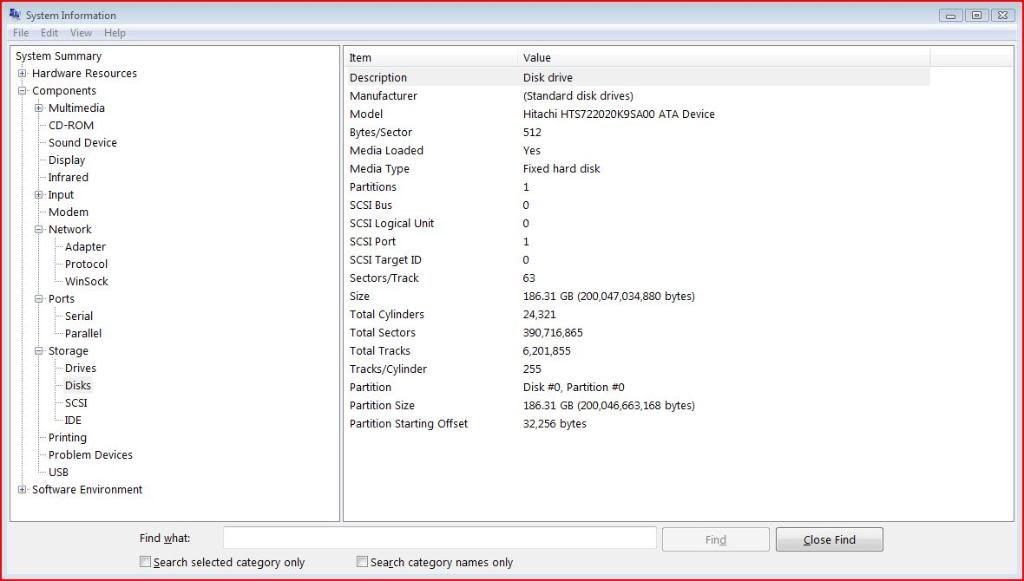The width and height of the screenshot is (1024, 581).
Task: Expand the Hardware Resources node
Action: pyautogui.click(x=22, y=73)
